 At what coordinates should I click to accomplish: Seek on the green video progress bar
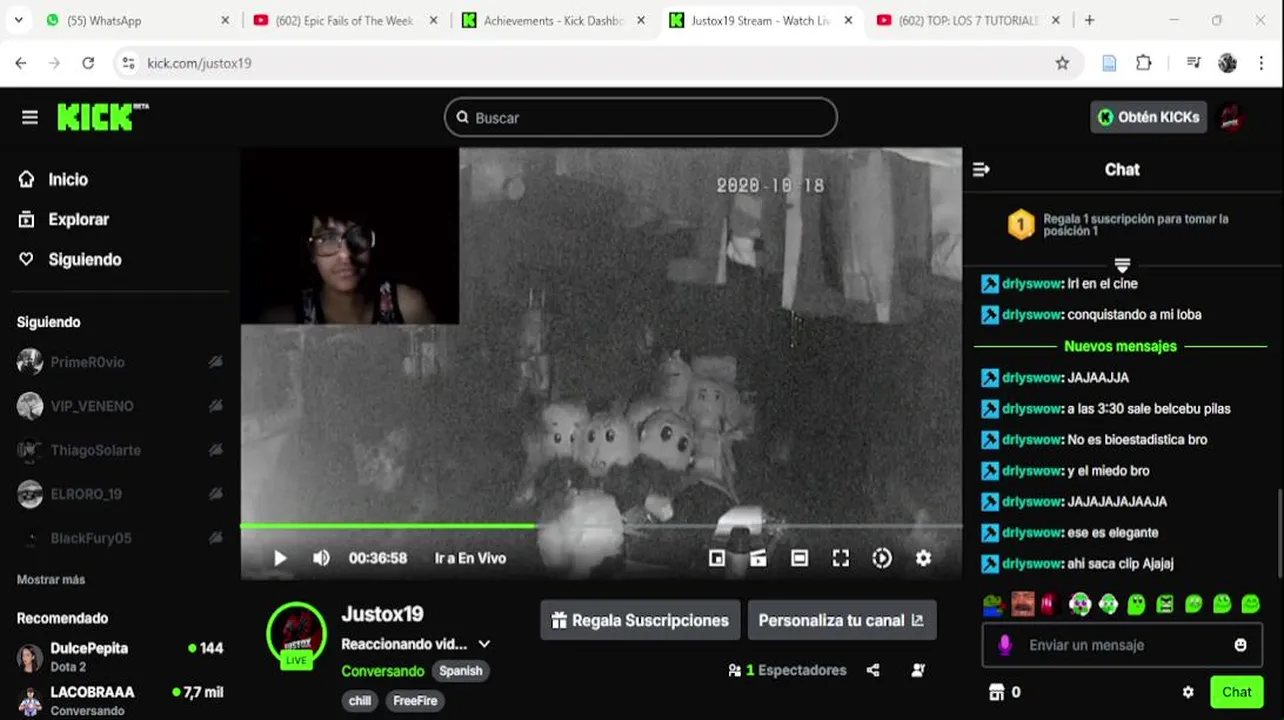pyautogui.click(x=601, y=525)
